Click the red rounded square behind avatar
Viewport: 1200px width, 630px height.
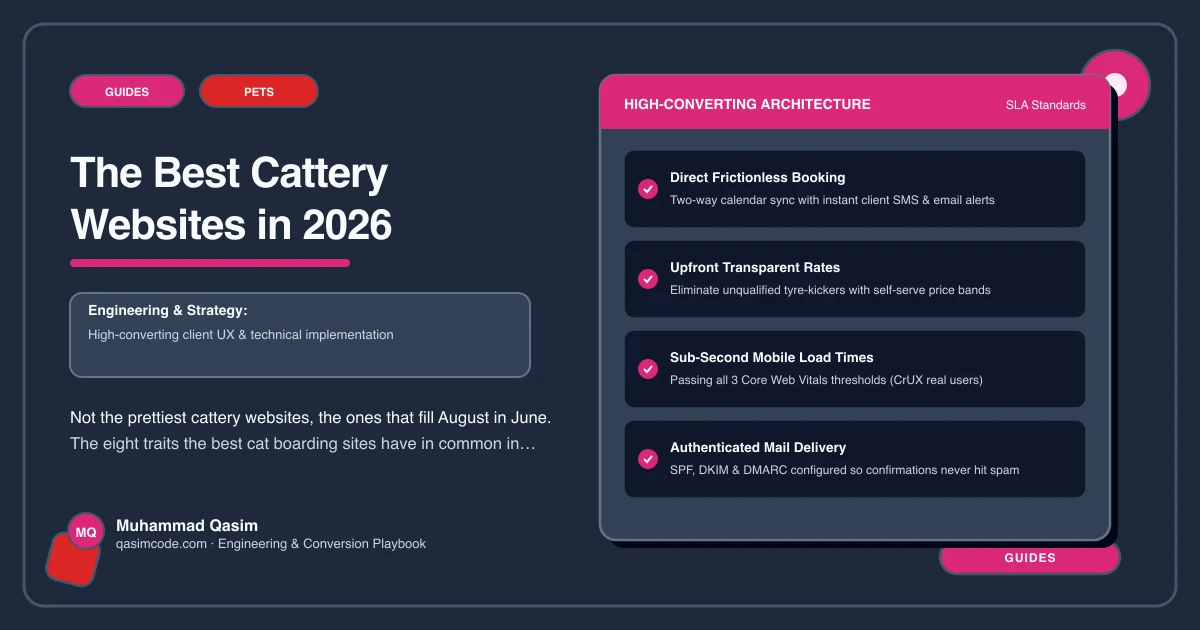74,558
